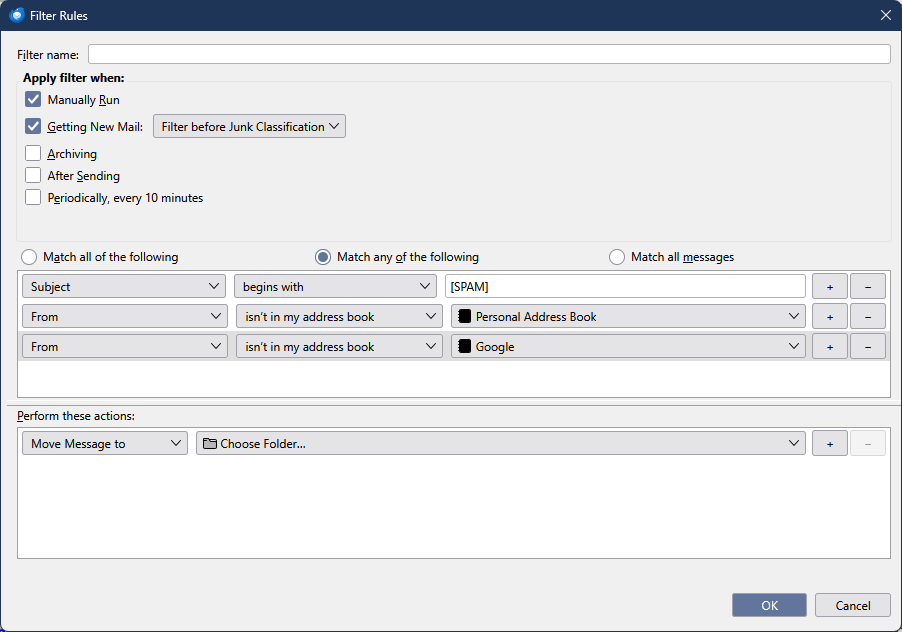Screen dimensions: 902x632
Task: Add another action with the plus button
Action: [829, 444]
